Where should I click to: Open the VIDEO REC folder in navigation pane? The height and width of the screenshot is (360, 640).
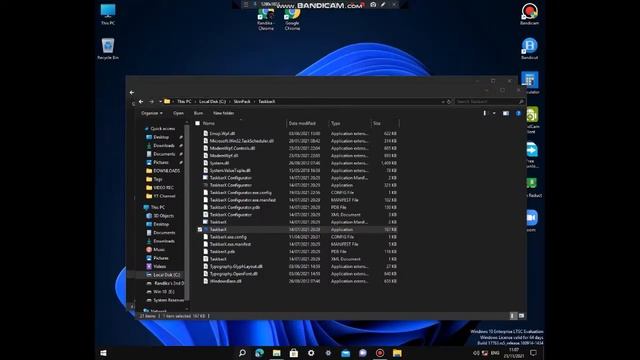coord(163,188)
